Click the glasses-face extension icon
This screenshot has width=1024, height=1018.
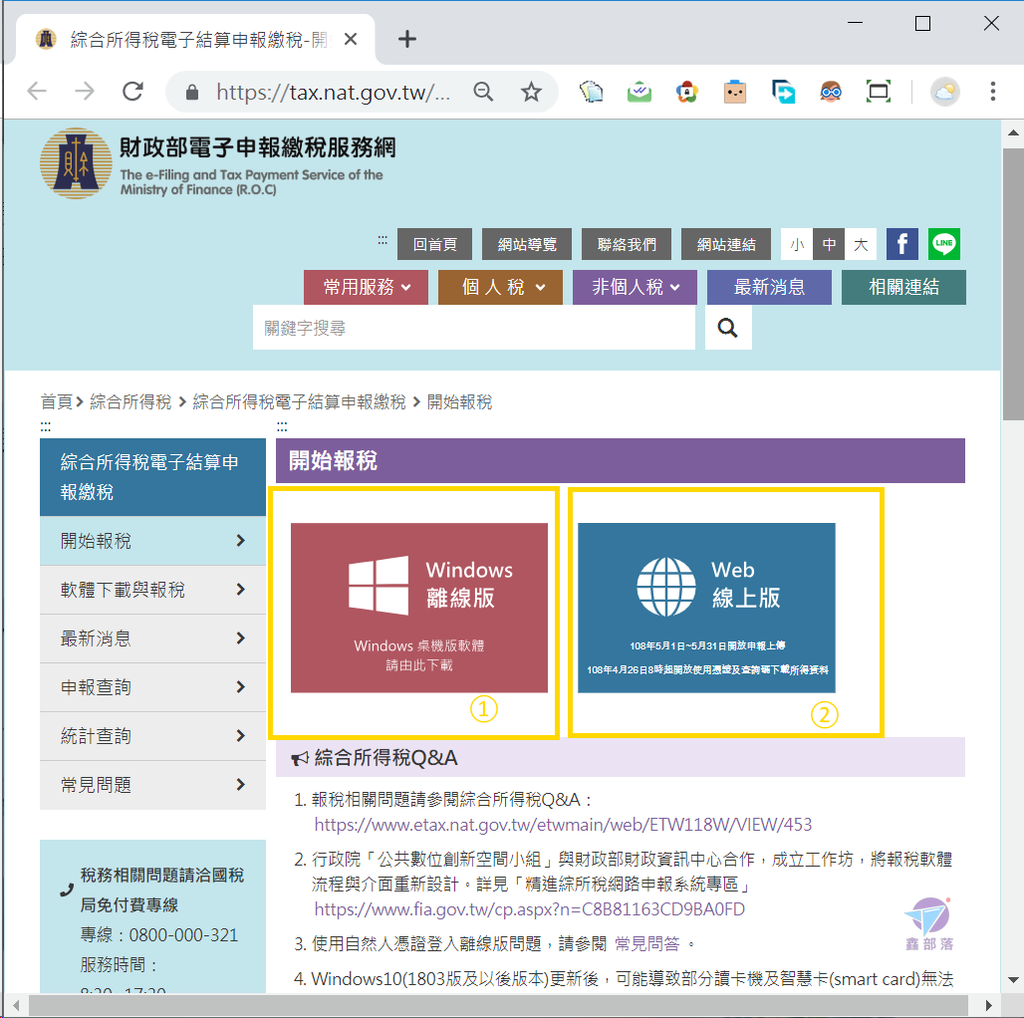(831, 92)
